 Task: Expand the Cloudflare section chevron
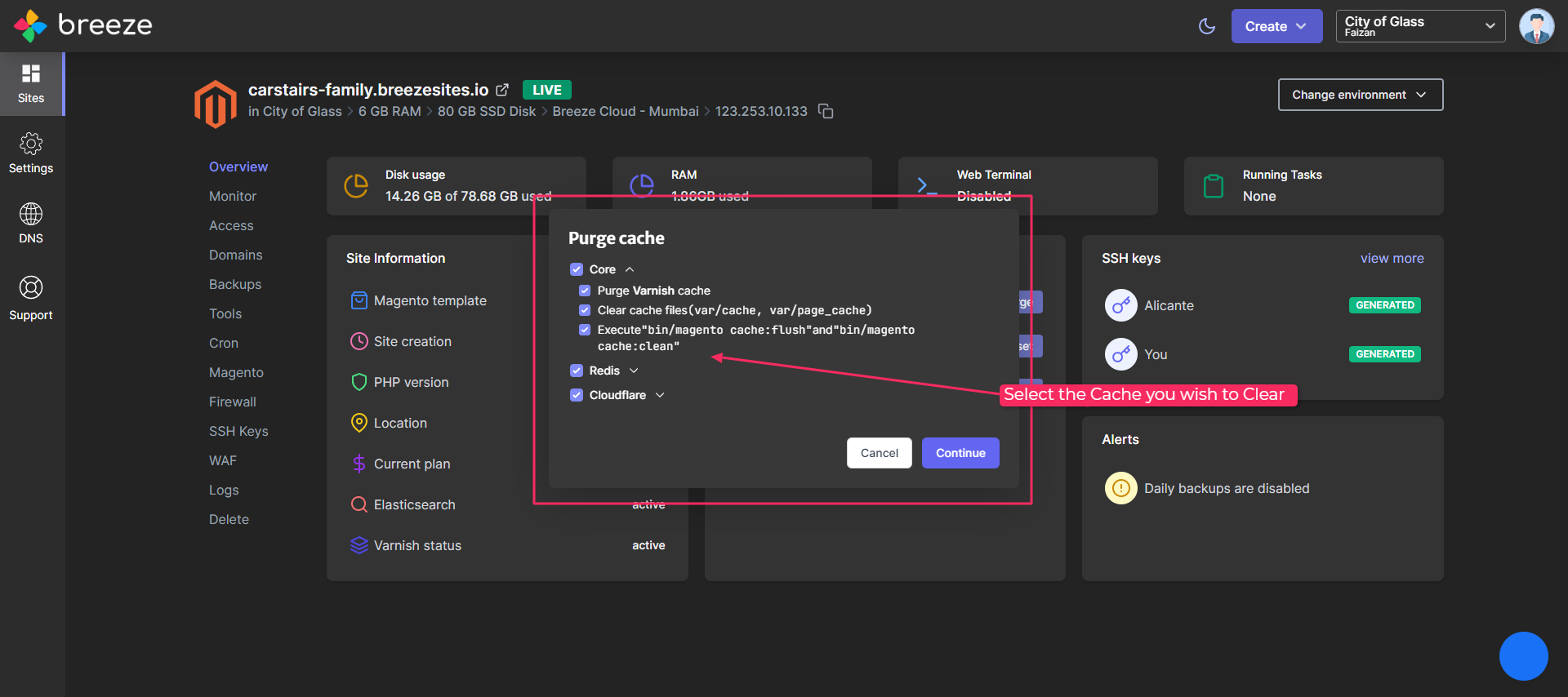tap(660, 395)
